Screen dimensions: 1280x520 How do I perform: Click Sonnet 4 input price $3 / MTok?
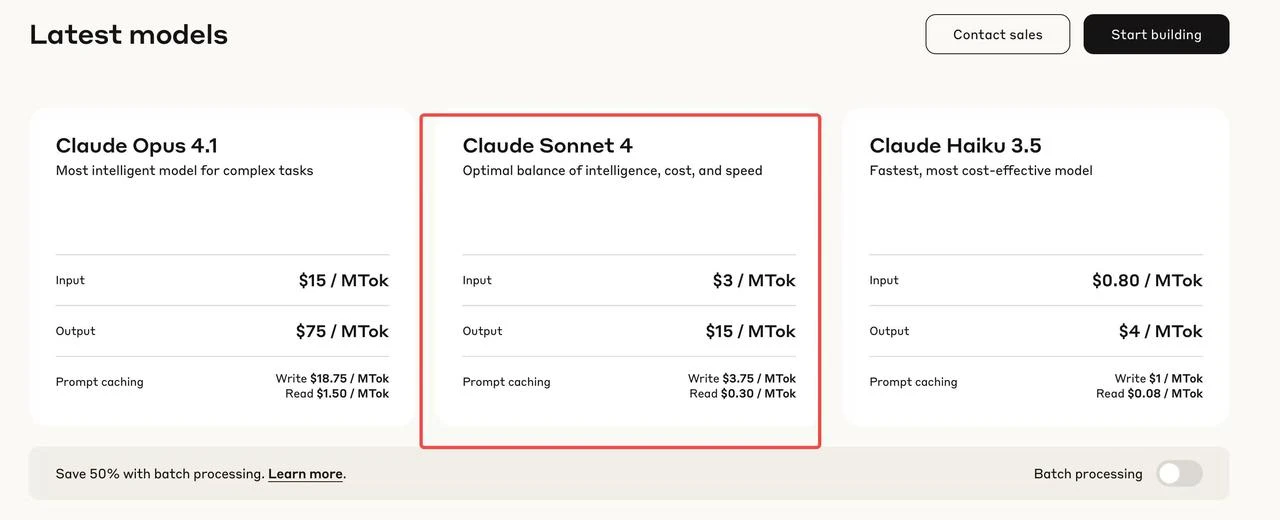click(754, 281)
